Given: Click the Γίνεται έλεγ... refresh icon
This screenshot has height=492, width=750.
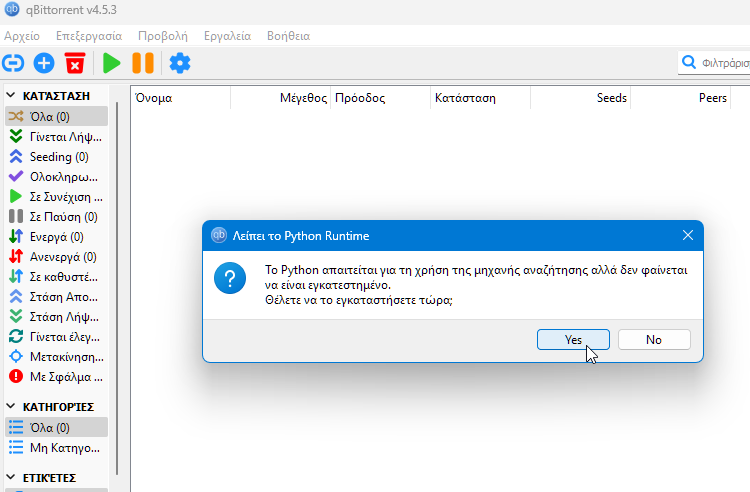Looking at the screenshot, I should 16,337.
